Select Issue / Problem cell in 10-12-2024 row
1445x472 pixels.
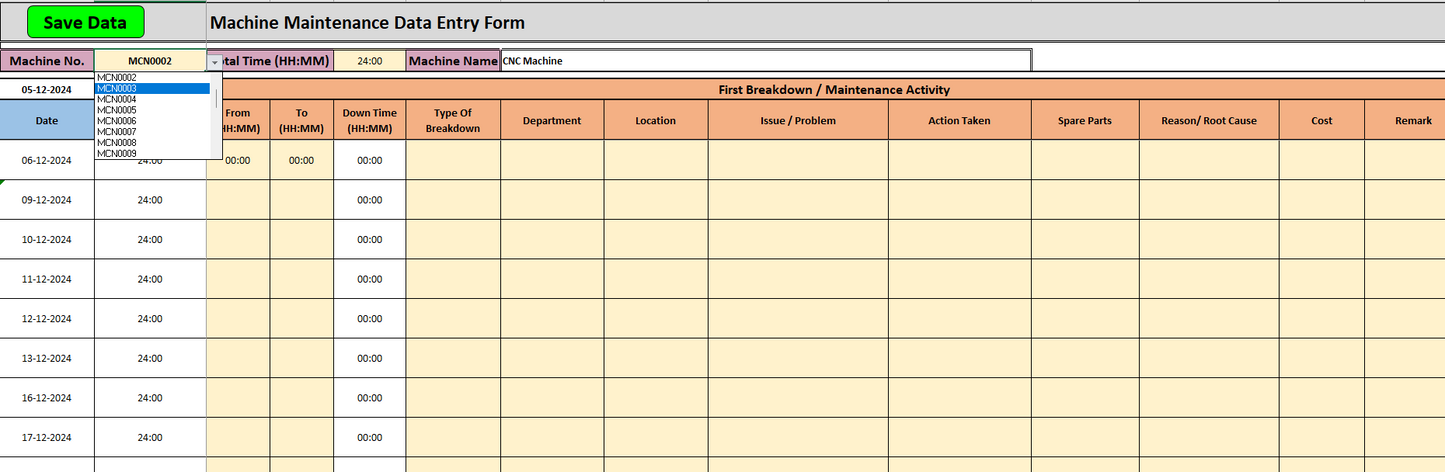coord(798,239)
